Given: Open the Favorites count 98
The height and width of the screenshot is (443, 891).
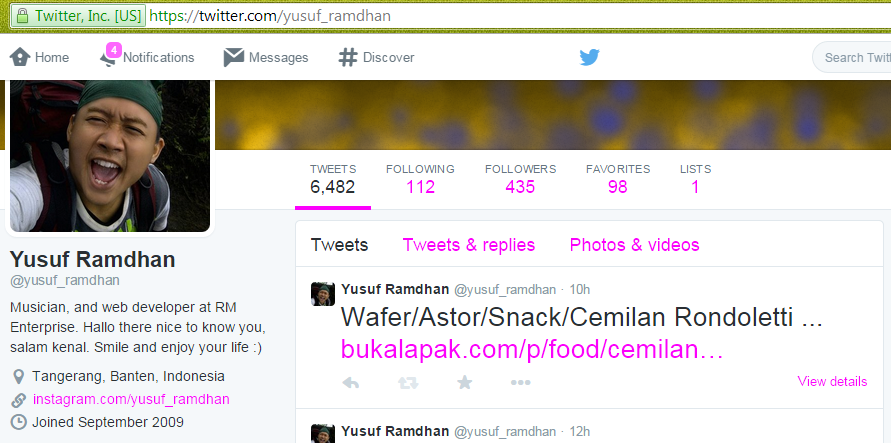Looking at the screenshot, I should click(x=618, y=179).
